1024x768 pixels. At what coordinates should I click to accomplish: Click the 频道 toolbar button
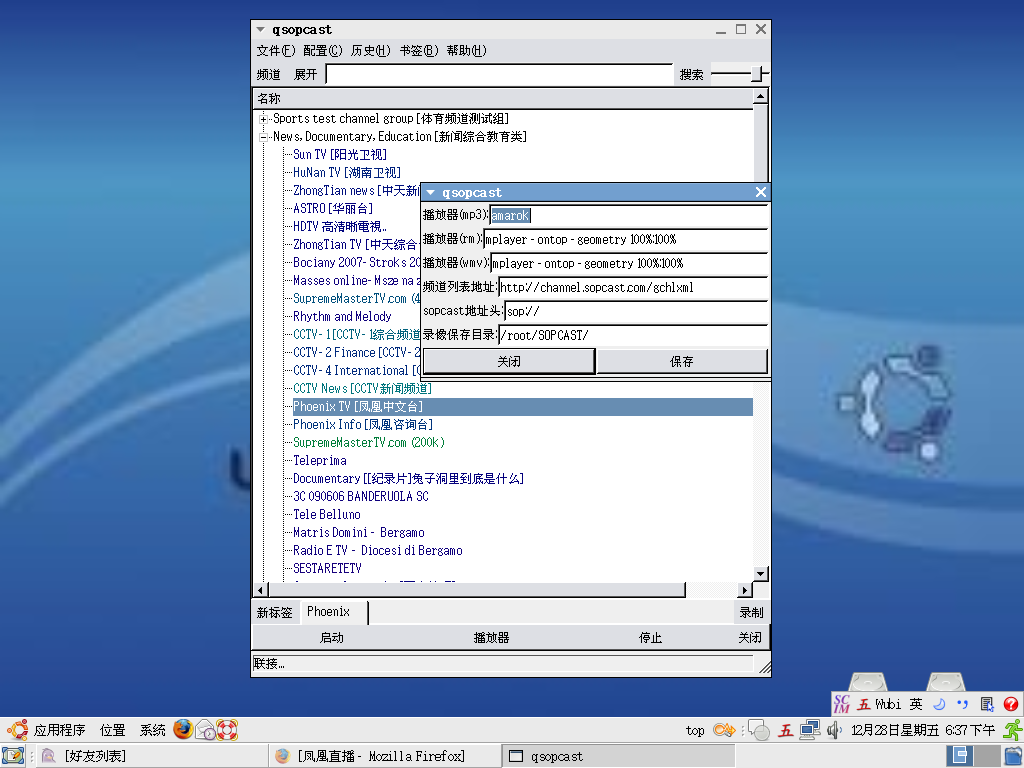tap(268, 74)
